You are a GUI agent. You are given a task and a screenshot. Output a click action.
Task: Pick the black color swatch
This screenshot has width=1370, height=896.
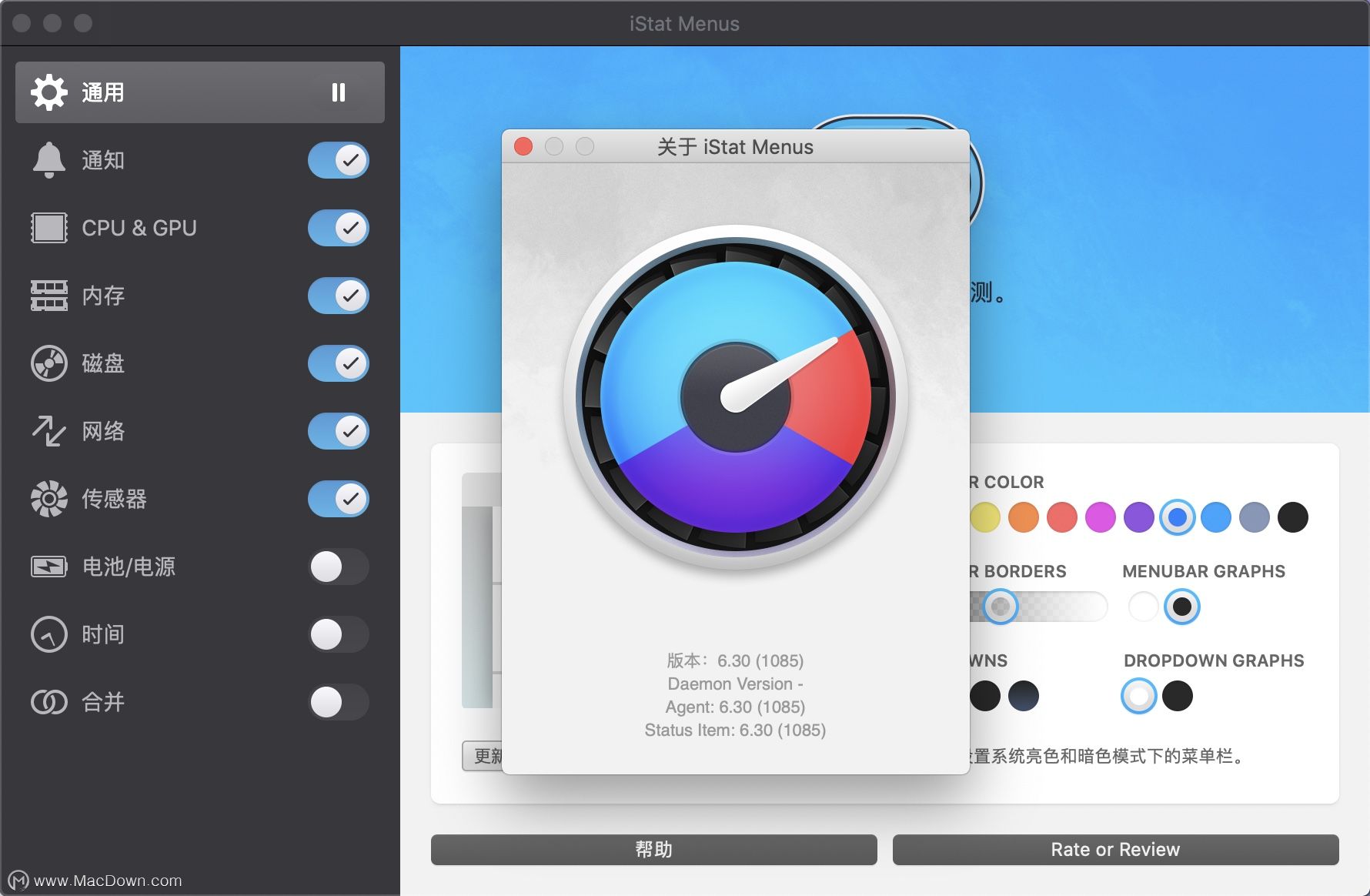[x=1293, y=517]
